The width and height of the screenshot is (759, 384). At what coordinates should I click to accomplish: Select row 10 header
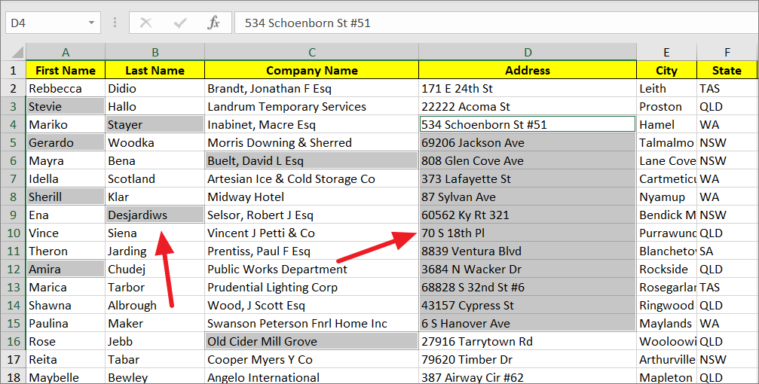click(x=13, y=233)
